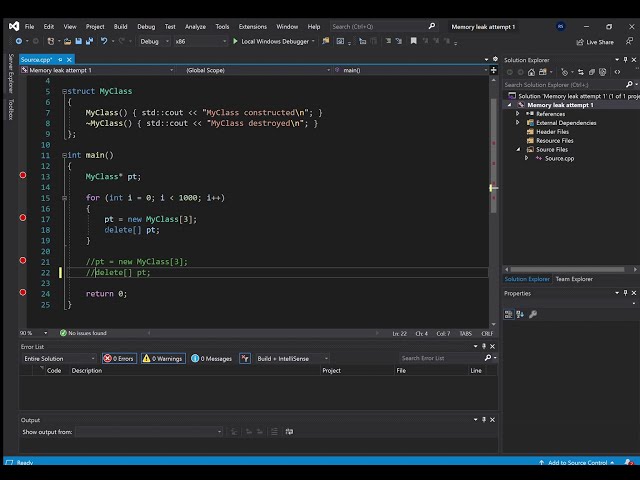
Task: Click the Search (Ctrl+Q) box
Action: click(x=383, y=27)
